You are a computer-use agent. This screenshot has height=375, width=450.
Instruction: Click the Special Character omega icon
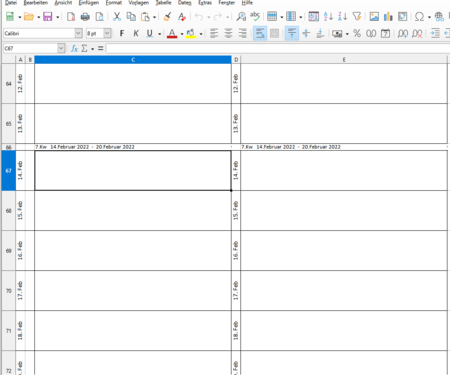click(x=420, y=16)
